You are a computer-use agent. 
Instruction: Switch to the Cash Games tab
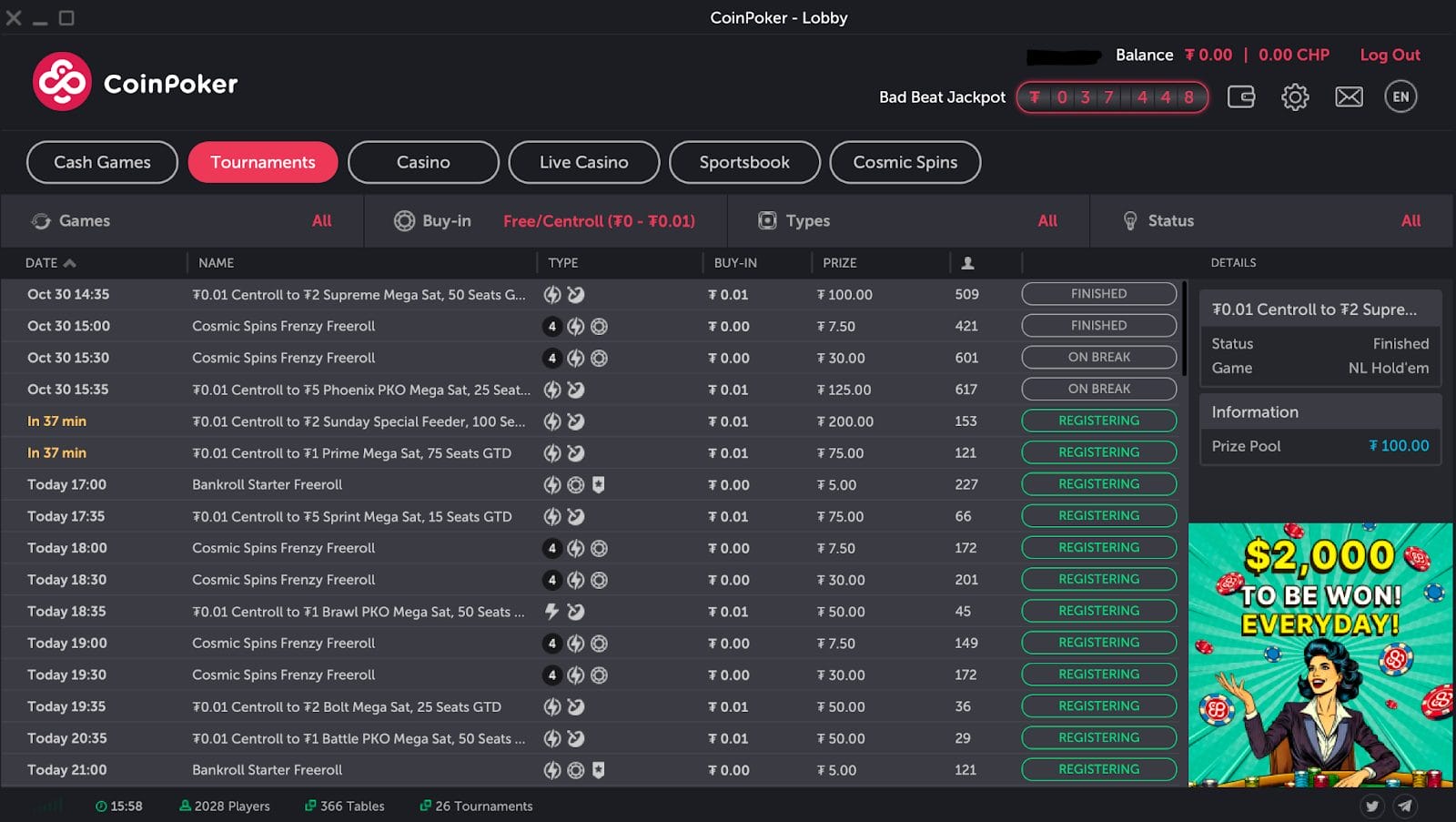(102, 162)
